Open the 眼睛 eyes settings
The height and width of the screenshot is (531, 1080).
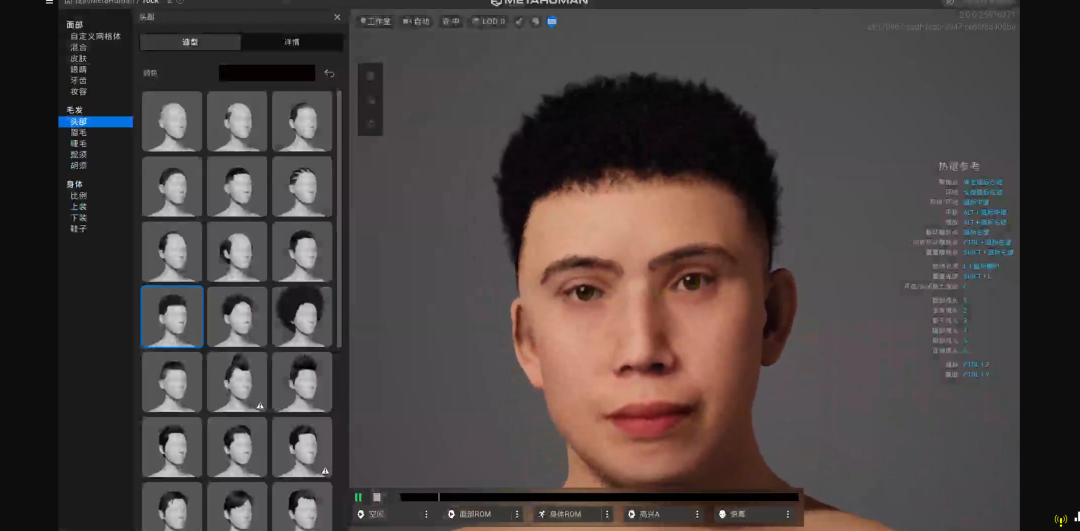[x=79, y=69]
